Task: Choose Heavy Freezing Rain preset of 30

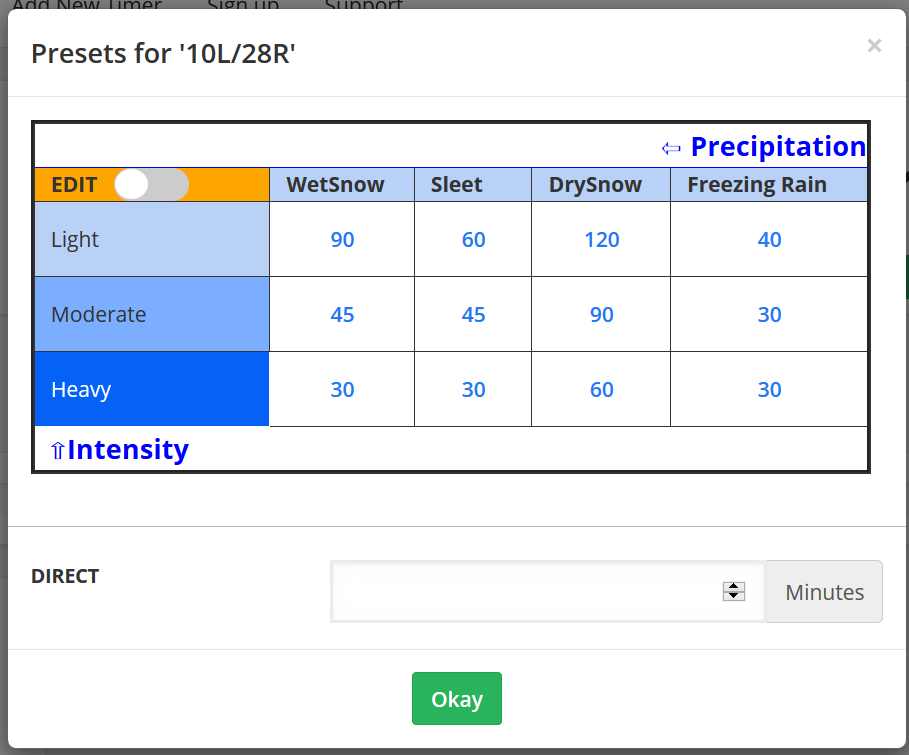Action: pyautogui.click(x=769, y=390)
